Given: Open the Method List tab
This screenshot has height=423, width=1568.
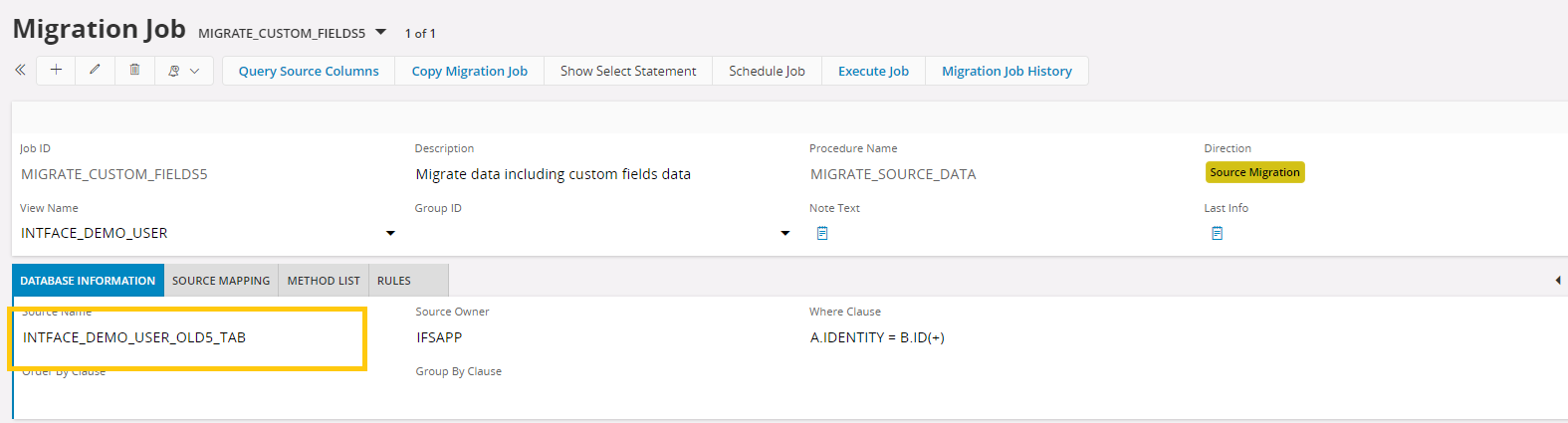Looking at the screenshot, I should click(324, 281).
